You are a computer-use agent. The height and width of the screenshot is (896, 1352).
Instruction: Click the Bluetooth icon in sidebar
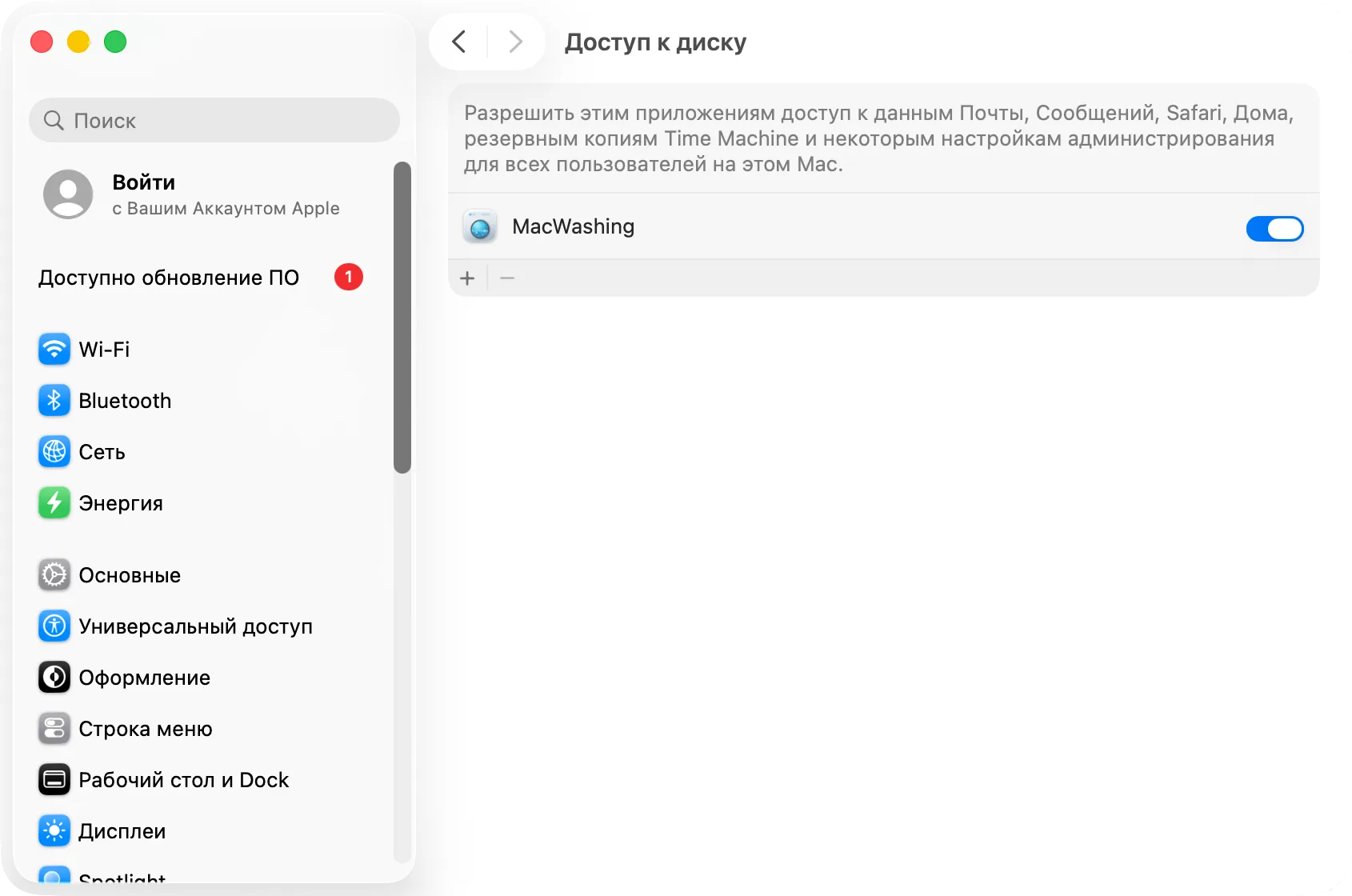[54, 401]
